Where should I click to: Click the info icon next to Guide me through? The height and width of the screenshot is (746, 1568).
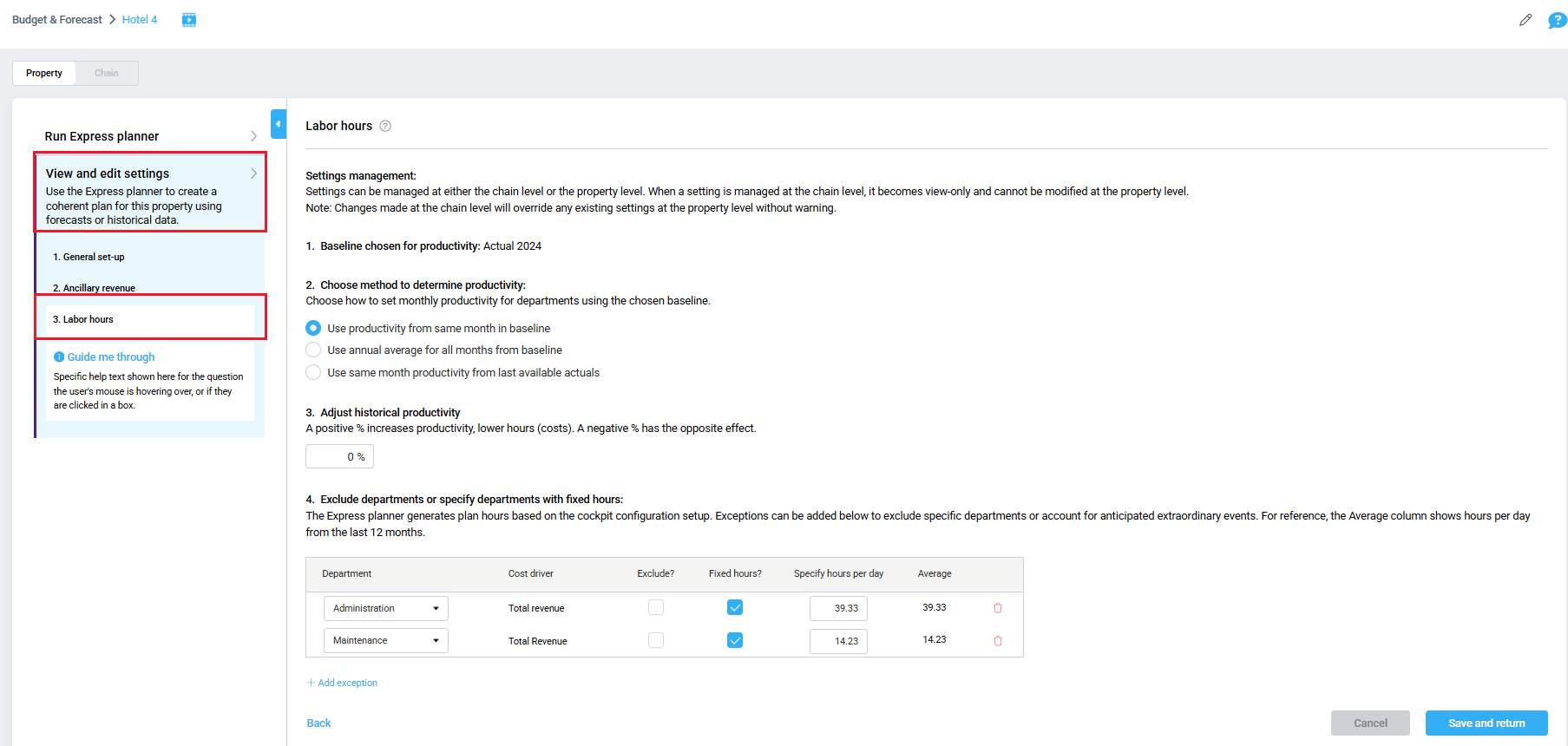click(x=59, y=357)
